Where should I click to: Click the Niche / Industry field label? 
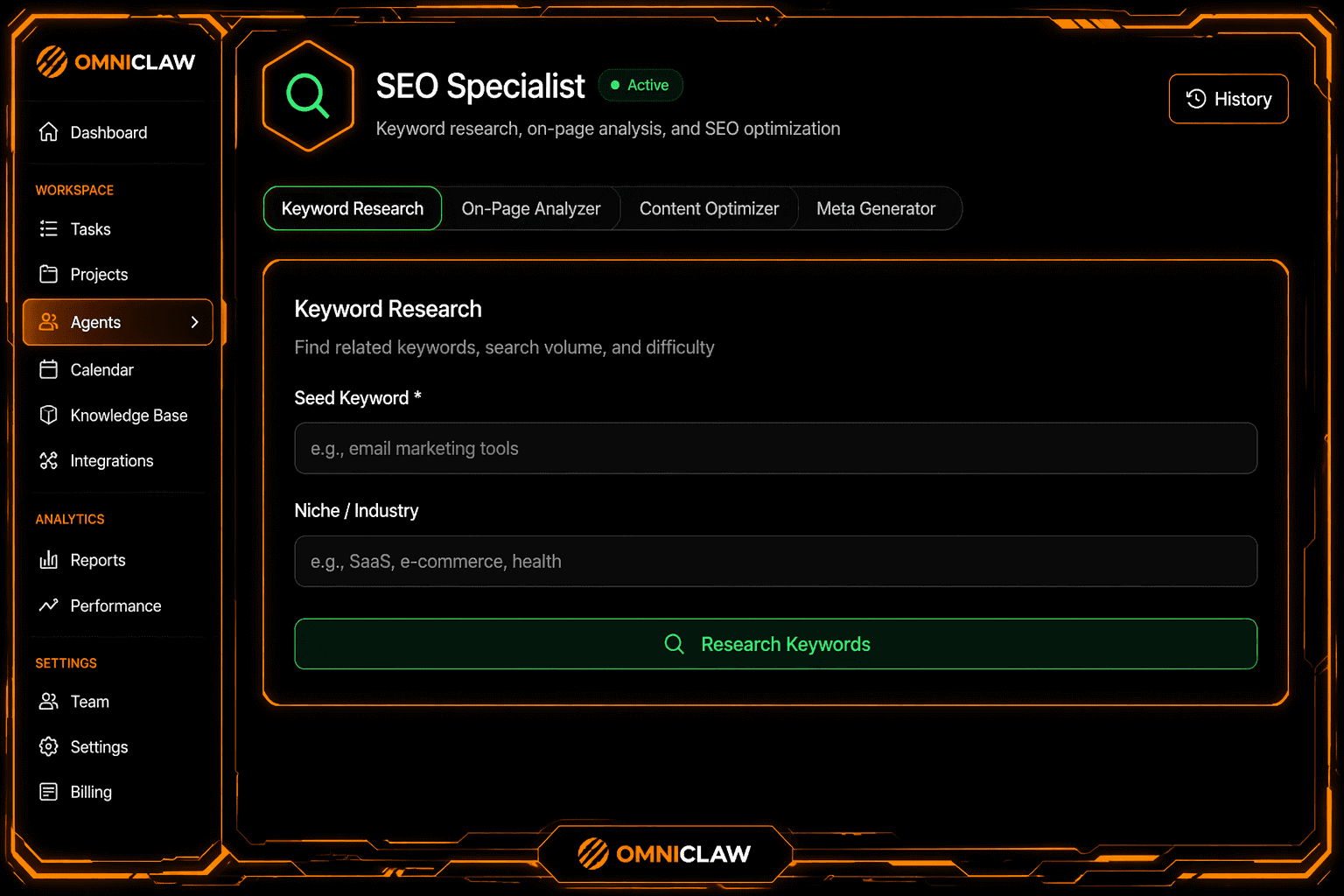[x=356, y=511]
